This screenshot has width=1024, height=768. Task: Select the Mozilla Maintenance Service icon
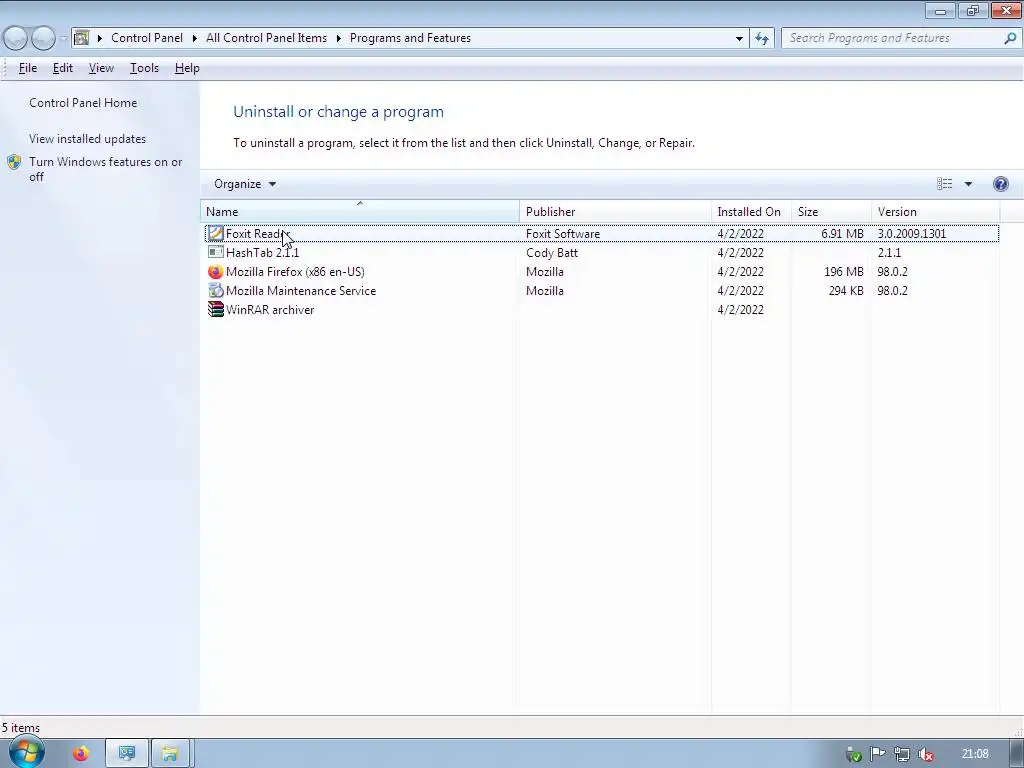[x=216, y=291]
